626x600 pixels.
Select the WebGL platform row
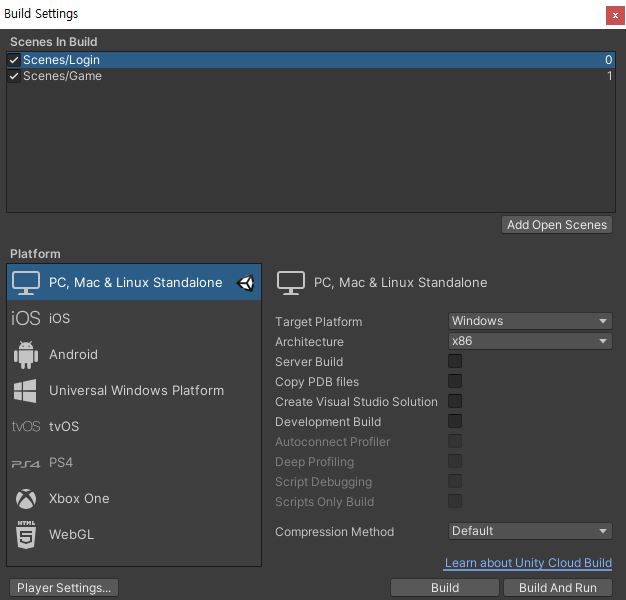pyautogui.click(x=134, y=535)
